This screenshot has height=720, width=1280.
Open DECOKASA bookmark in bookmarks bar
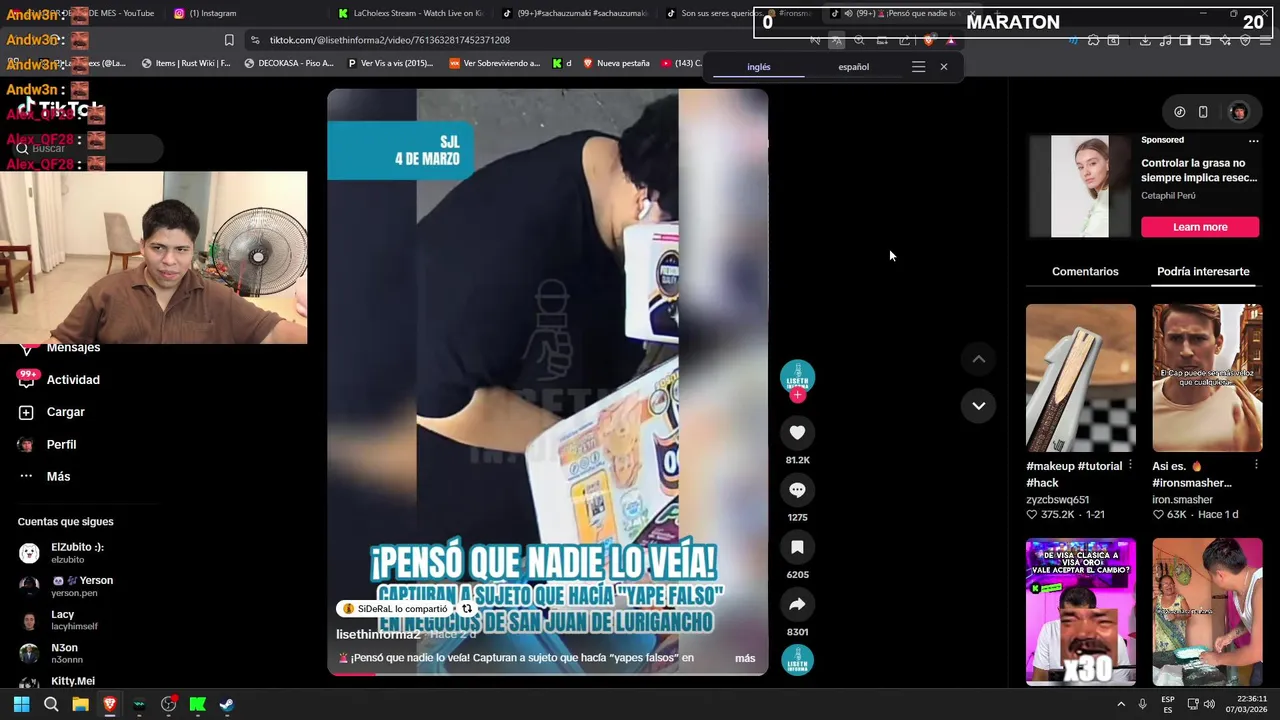(x=288, y=63)
